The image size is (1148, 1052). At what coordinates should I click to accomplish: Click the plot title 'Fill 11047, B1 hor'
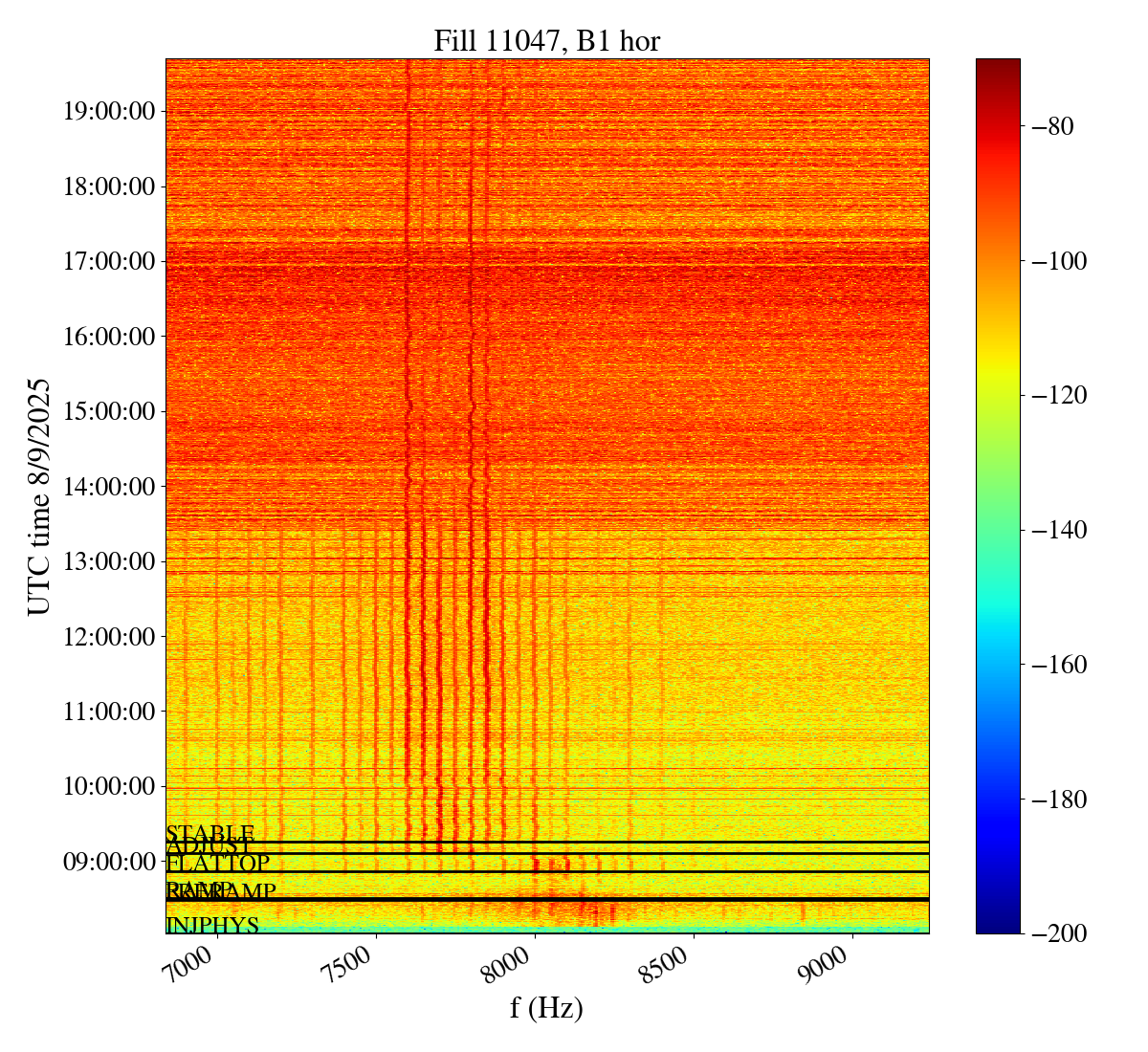tap(546, 40)
